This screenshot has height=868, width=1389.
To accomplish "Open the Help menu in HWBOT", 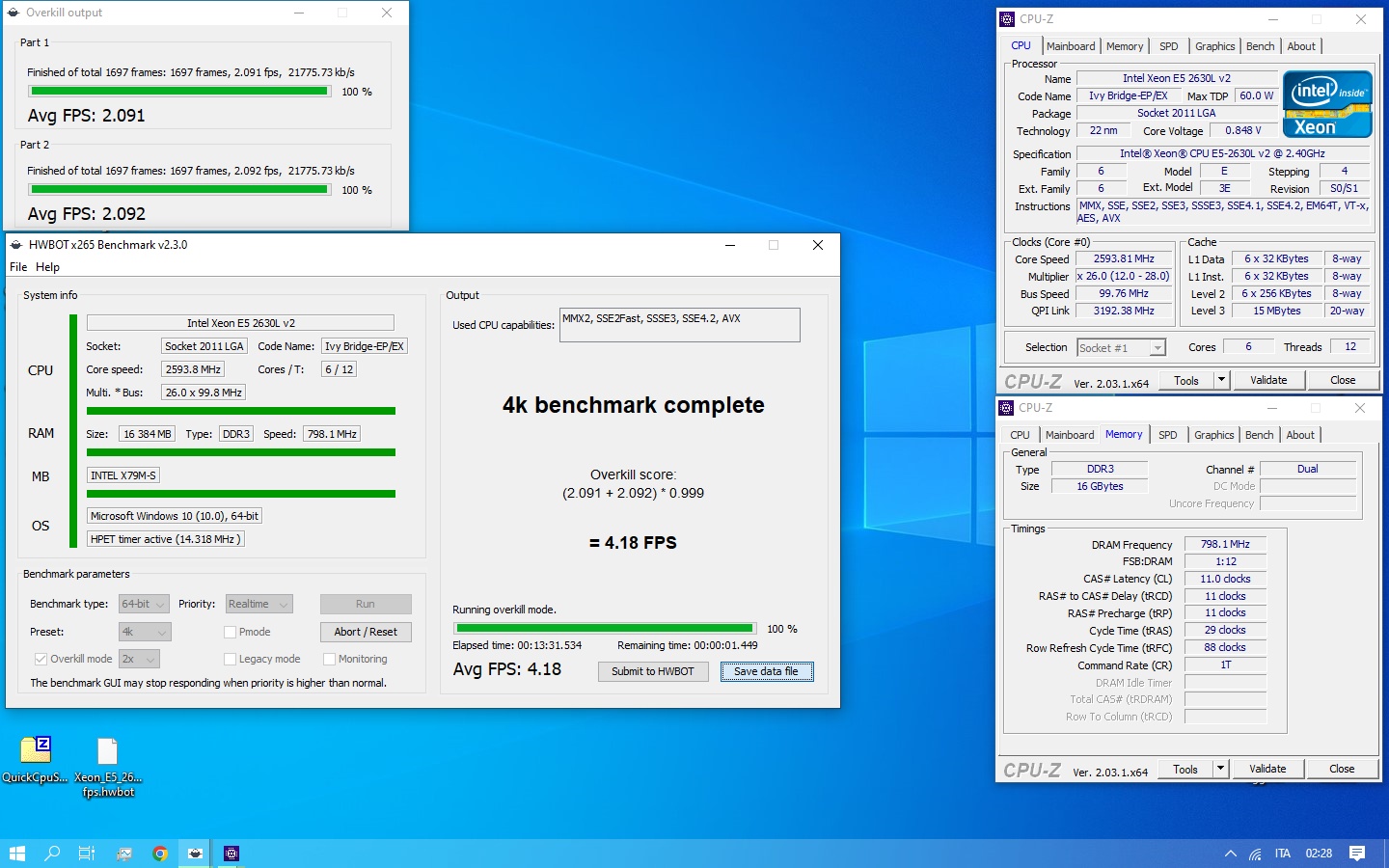I will coord(47,267).
